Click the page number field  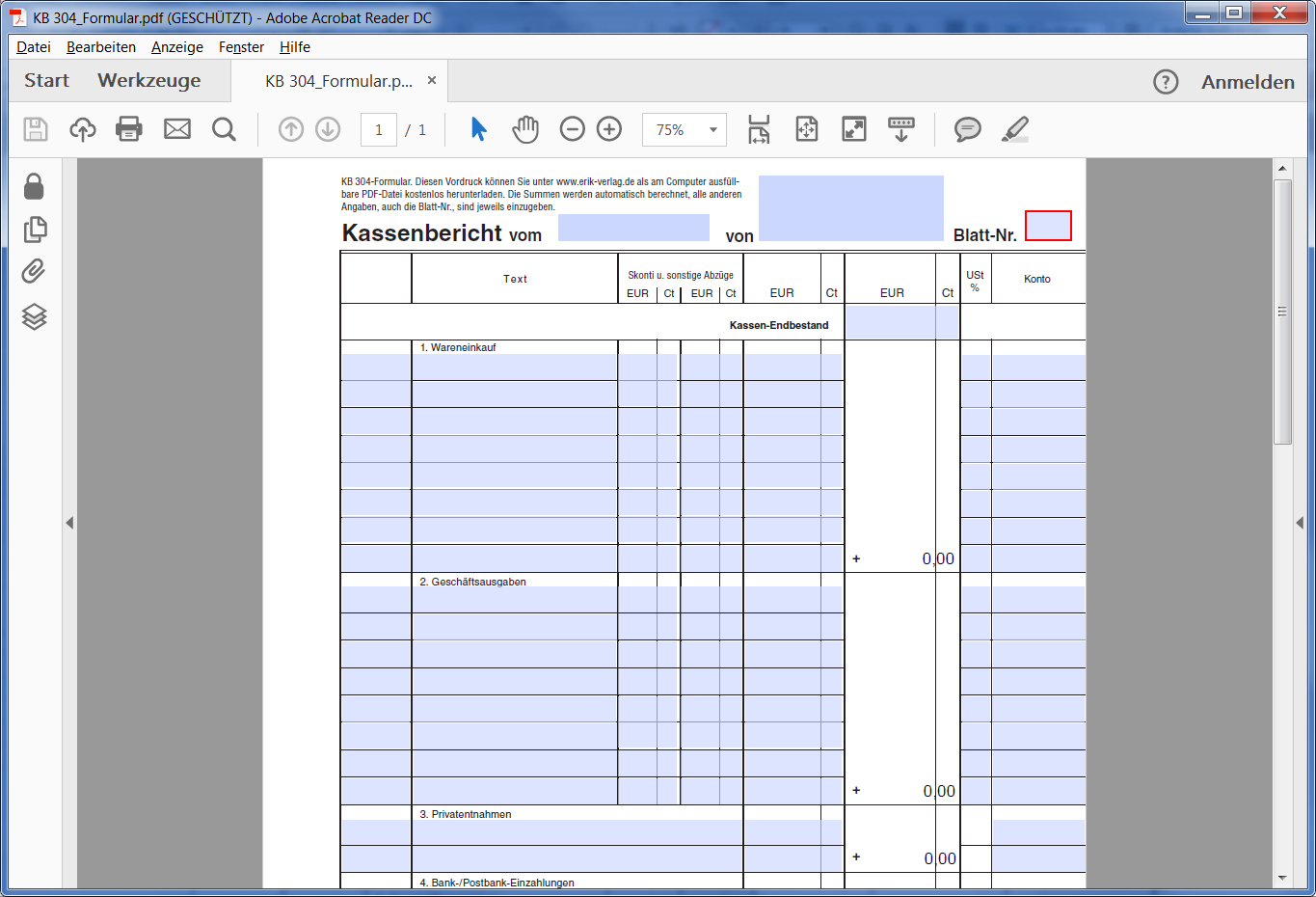click(379, 130)
